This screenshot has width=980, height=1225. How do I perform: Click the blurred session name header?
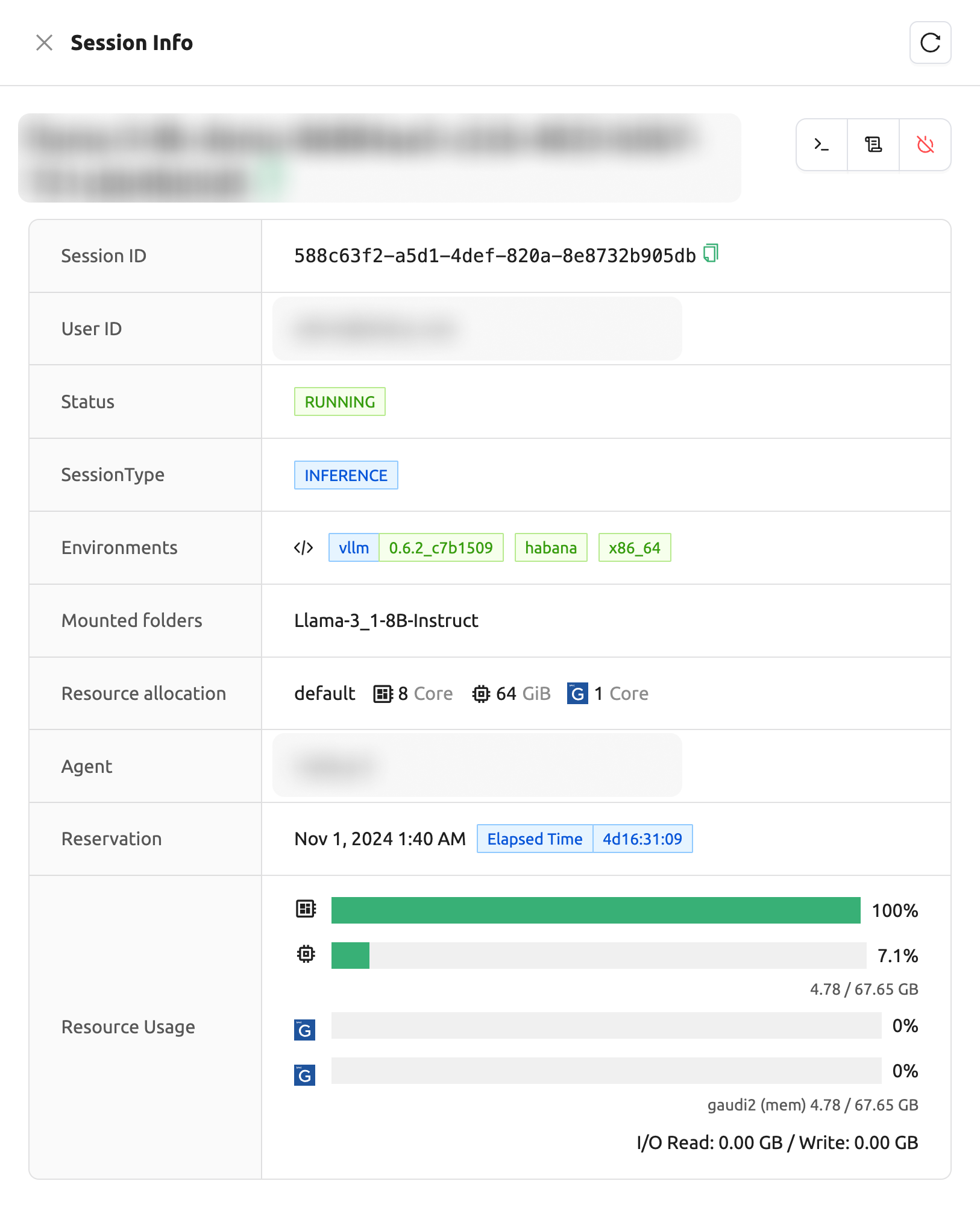coord(380,158)
